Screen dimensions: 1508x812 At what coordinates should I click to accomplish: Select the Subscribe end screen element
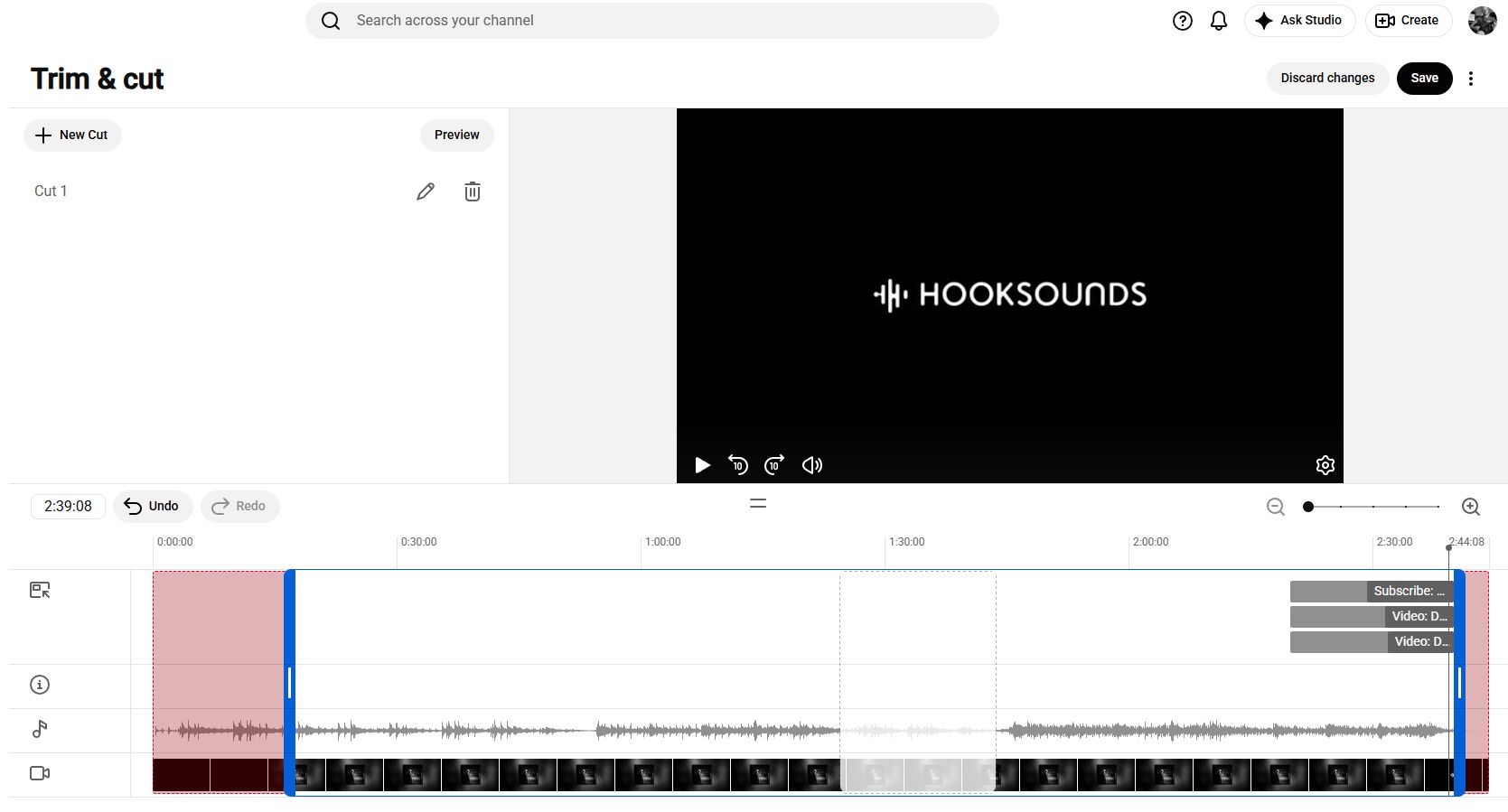click(x=1371, y=592)
